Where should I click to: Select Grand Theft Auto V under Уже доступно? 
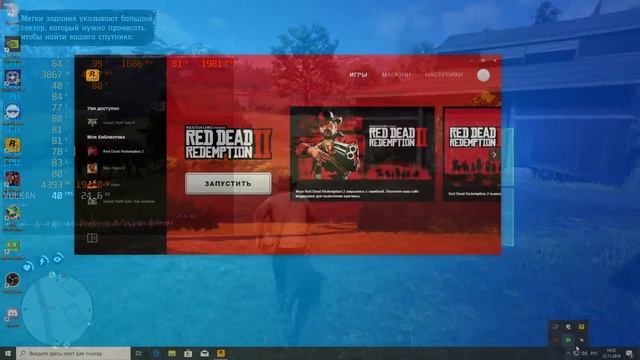point(111,122)
